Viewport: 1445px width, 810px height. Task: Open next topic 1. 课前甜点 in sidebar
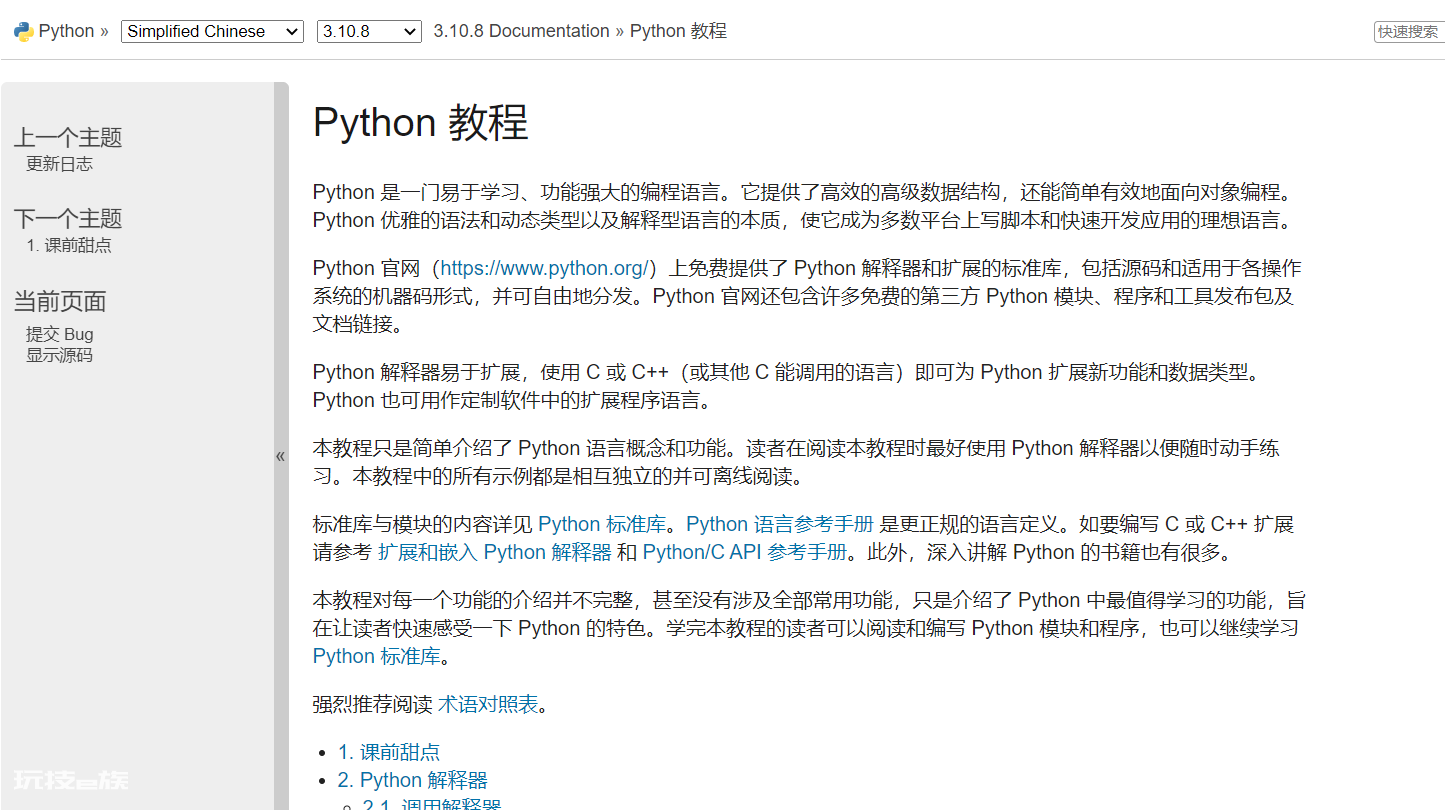pos(69,245)
